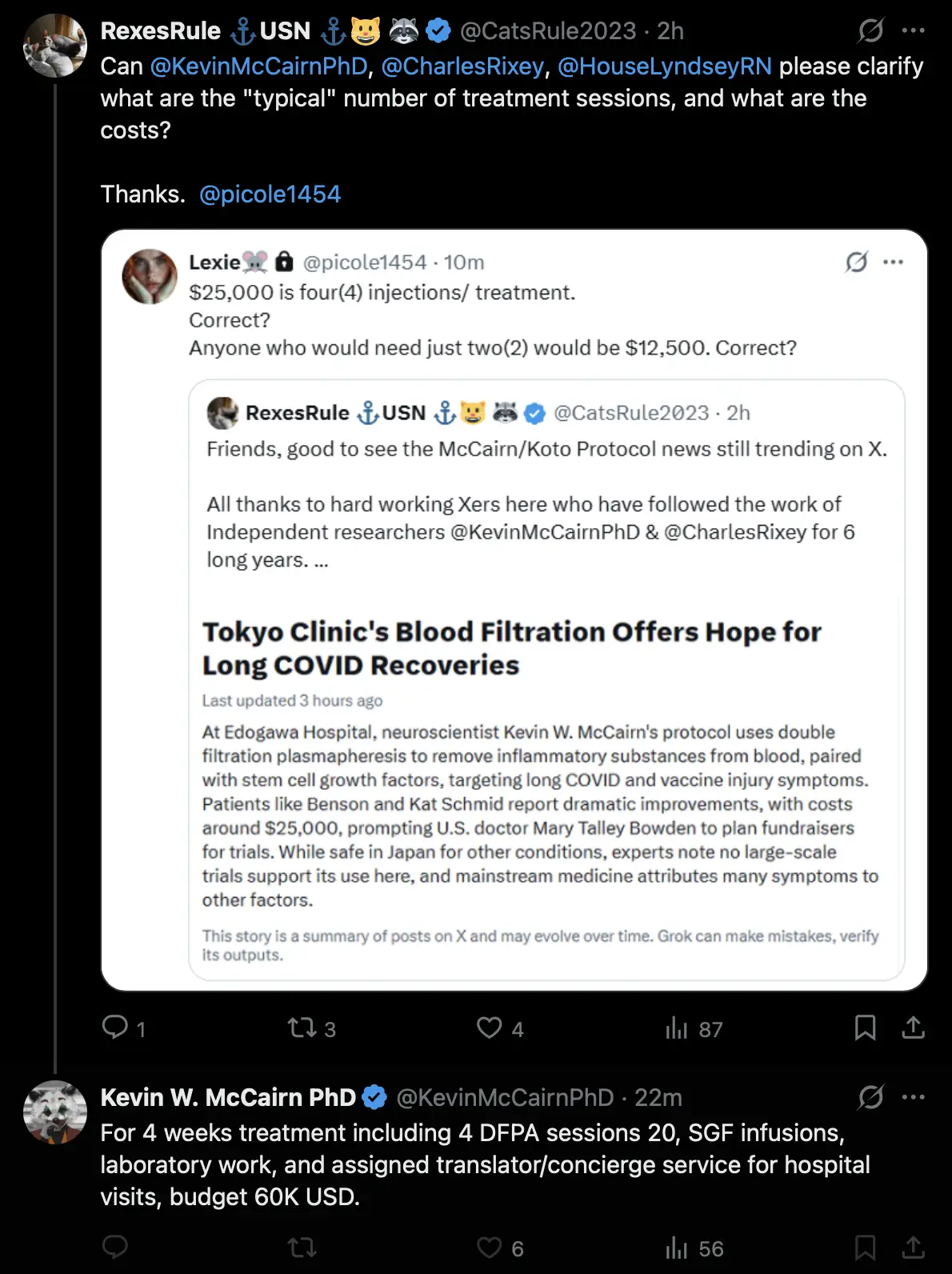The image size is (952, 1274).
Task: Open more options on Lexie's quoted post
Action: pos(894,262)
